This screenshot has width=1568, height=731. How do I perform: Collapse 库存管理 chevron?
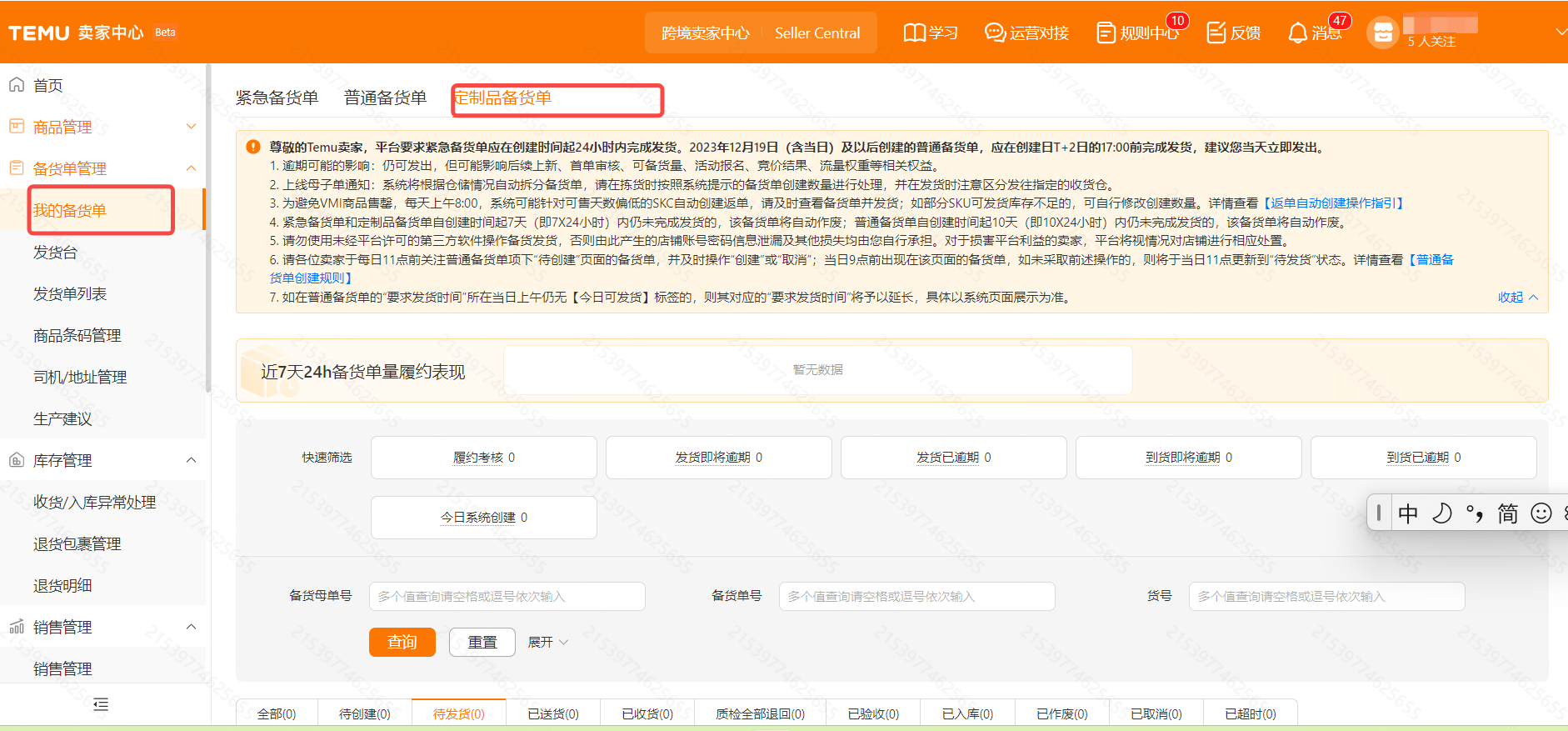coord(191,460)
